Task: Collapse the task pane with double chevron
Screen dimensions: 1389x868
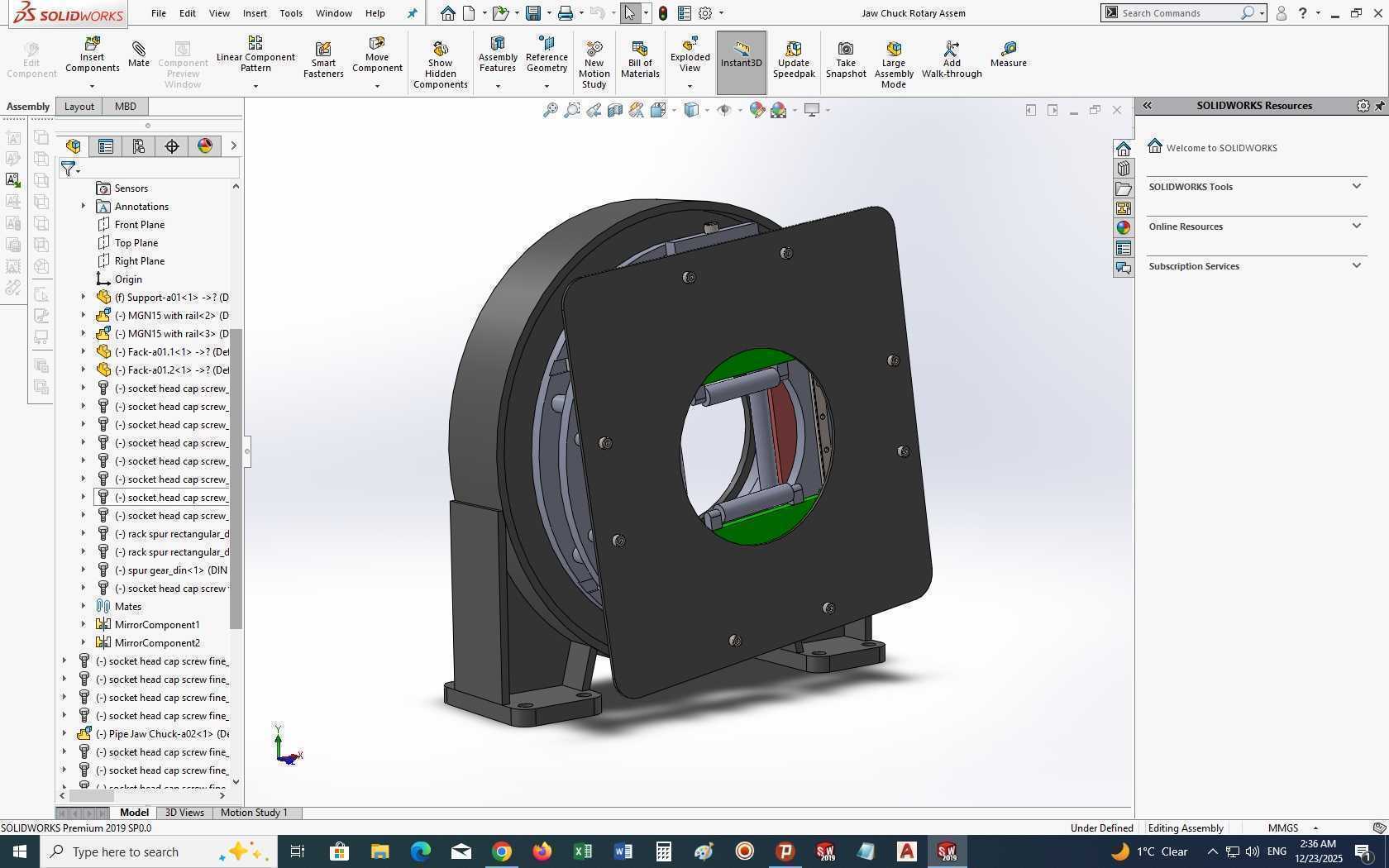Action: pos(1148,106)
